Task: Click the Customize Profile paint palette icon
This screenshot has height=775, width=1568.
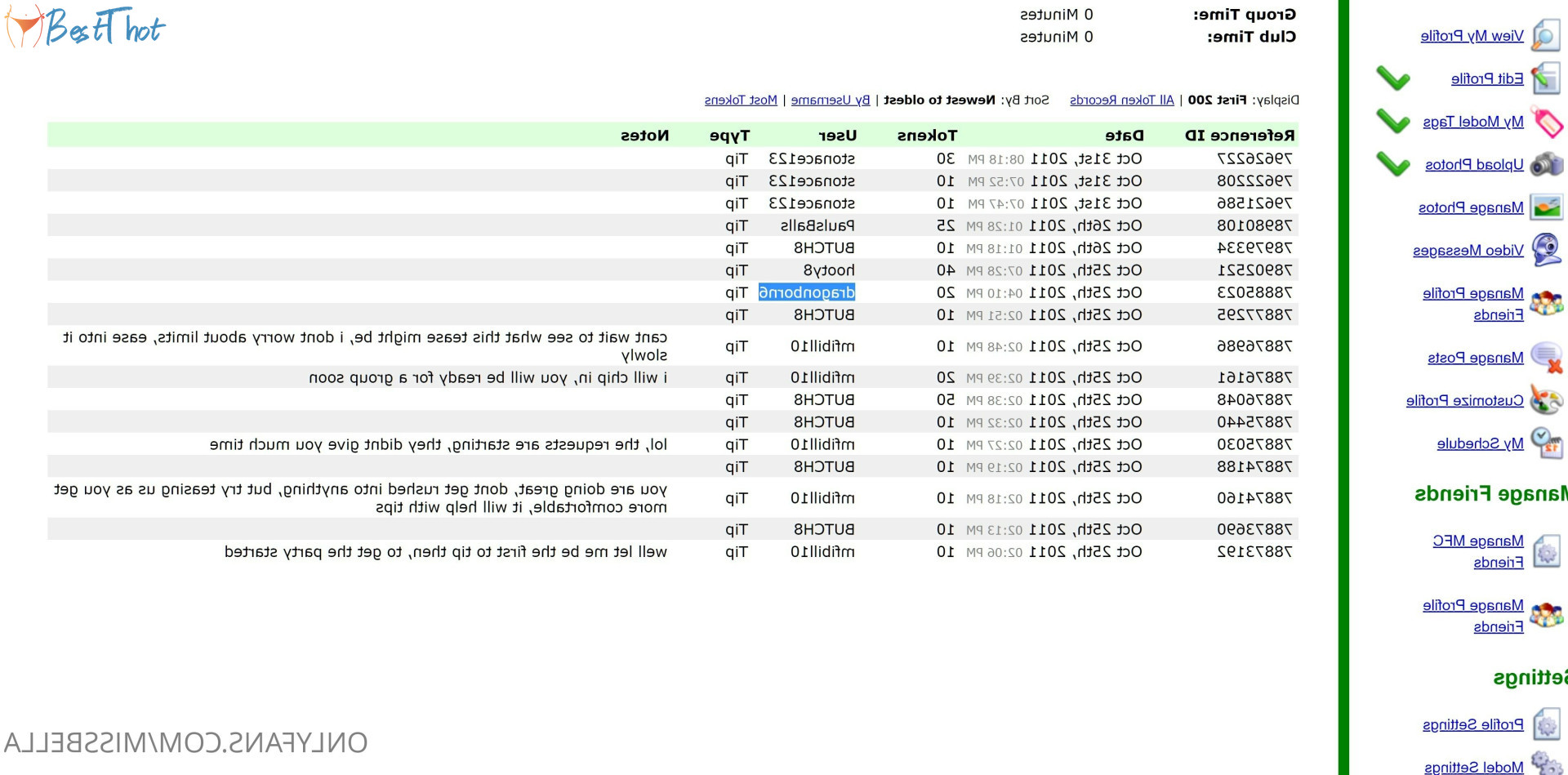Action: point(1546,400)
